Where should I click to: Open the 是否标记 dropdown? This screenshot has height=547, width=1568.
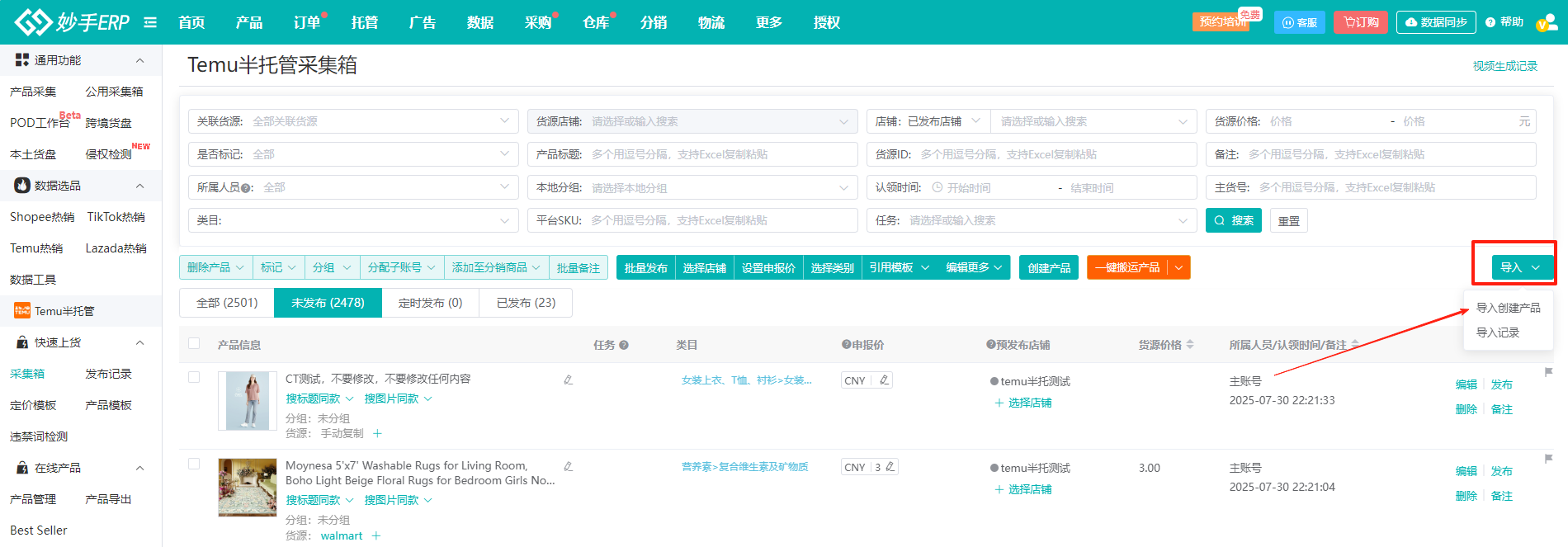[353, 154]
